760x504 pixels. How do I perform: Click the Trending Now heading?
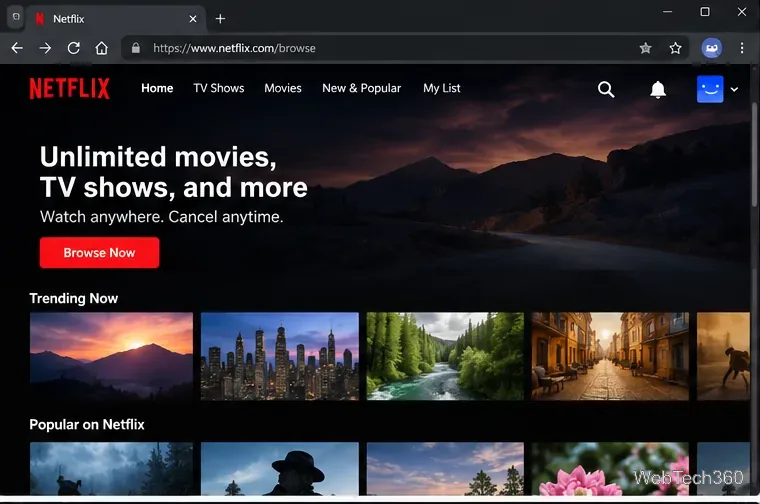point(74,299)
